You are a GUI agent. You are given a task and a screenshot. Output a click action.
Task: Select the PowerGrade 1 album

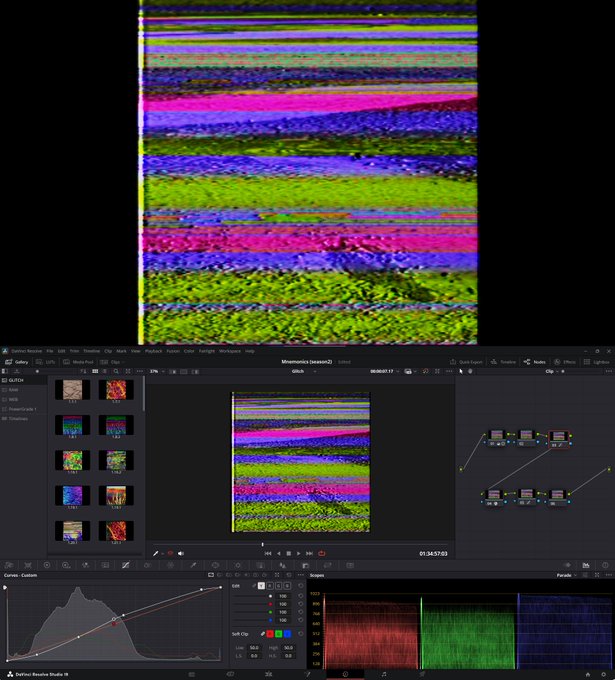point(23,409)
